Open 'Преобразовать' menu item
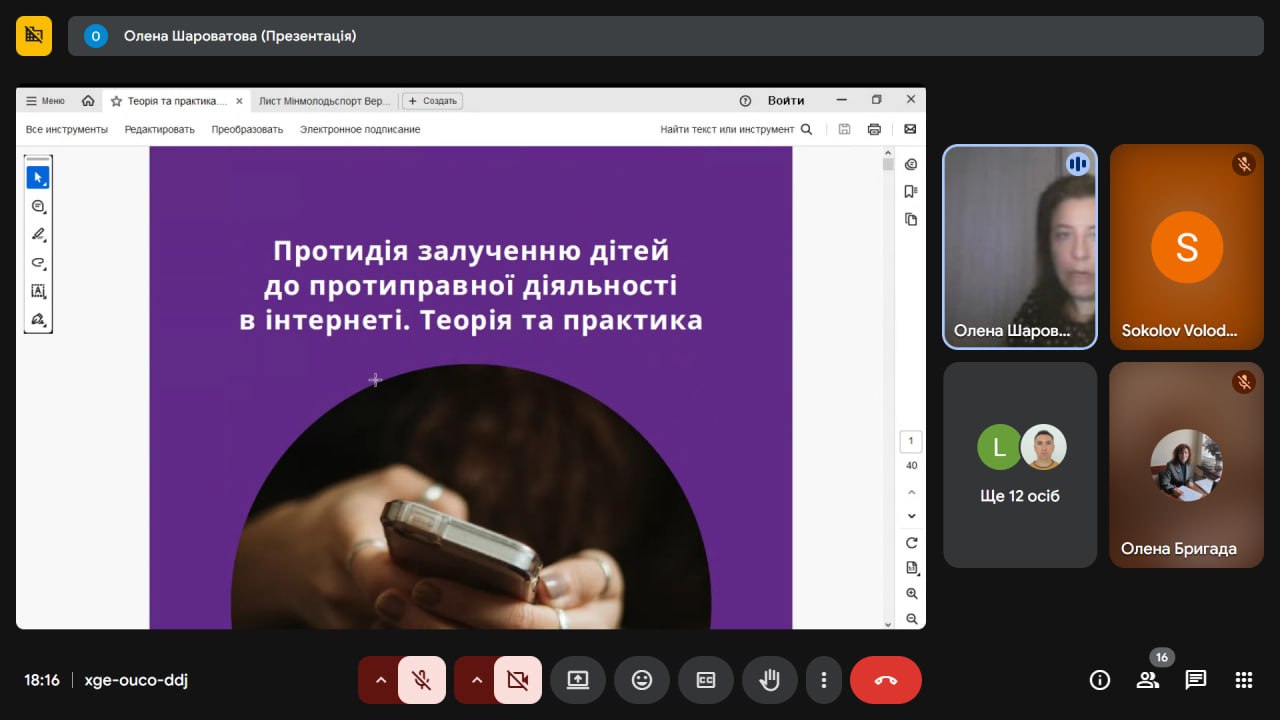The height and width of the screenshot is (720, 1280). coord(247,129)
